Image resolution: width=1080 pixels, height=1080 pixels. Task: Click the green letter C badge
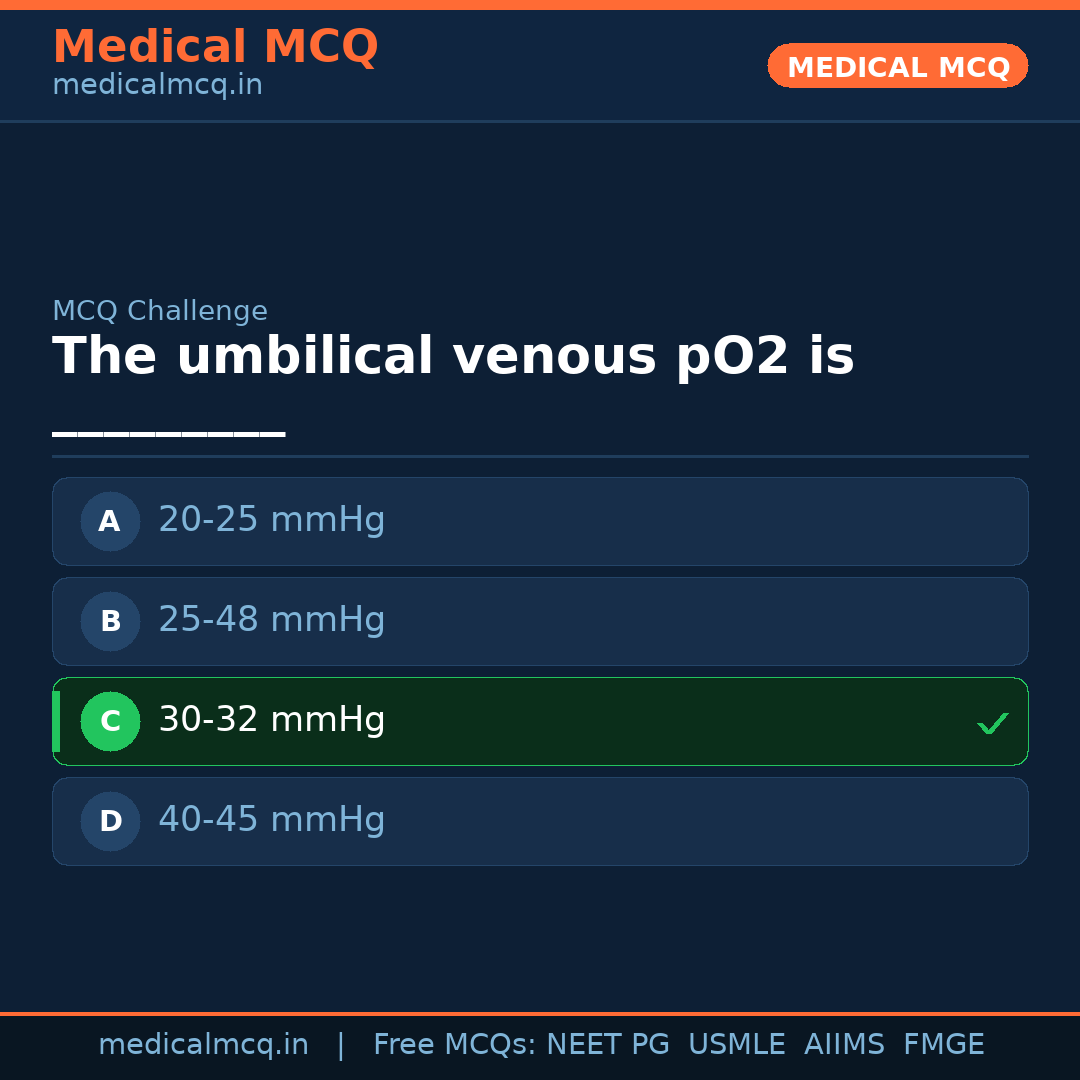110,721
